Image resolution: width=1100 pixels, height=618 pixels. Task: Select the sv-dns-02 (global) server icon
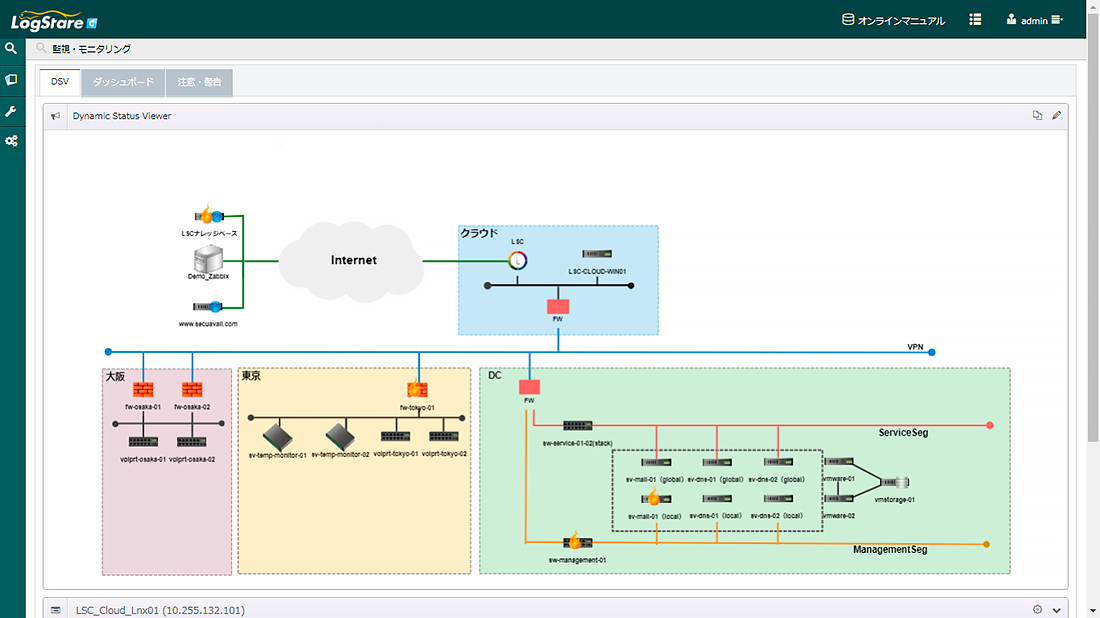coord(778,462)
